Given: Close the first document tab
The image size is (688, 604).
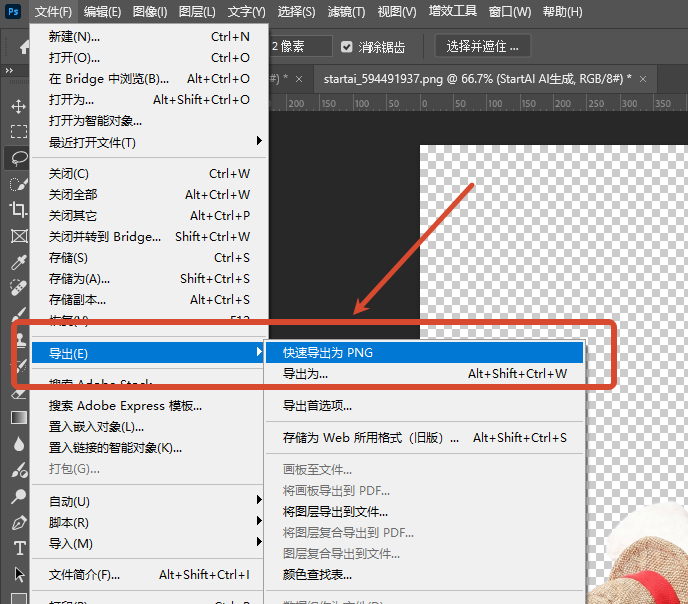Looking at the screenshot, I should 299,79.
